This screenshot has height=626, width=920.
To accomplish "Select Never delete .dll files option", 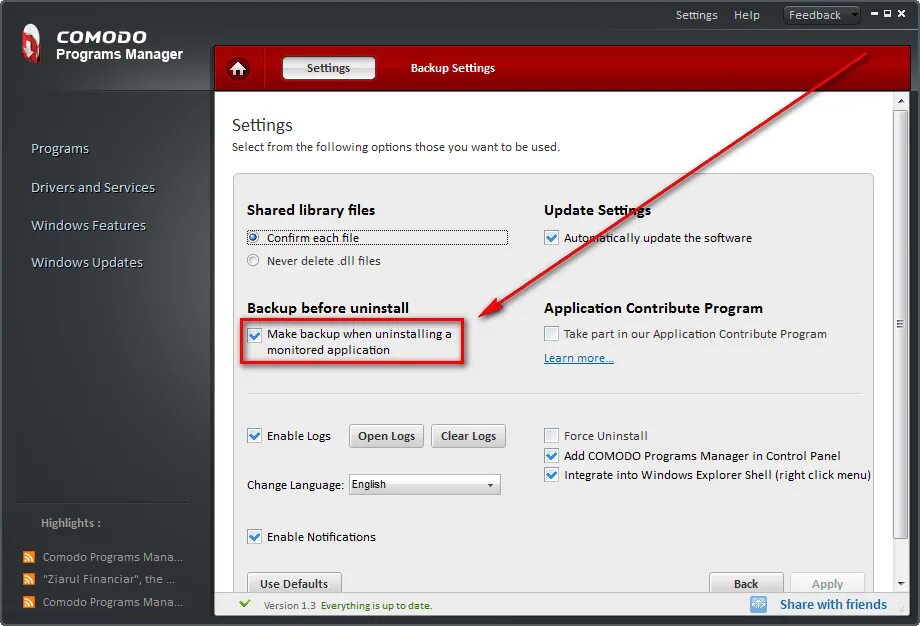I will [x=253, y=260].
